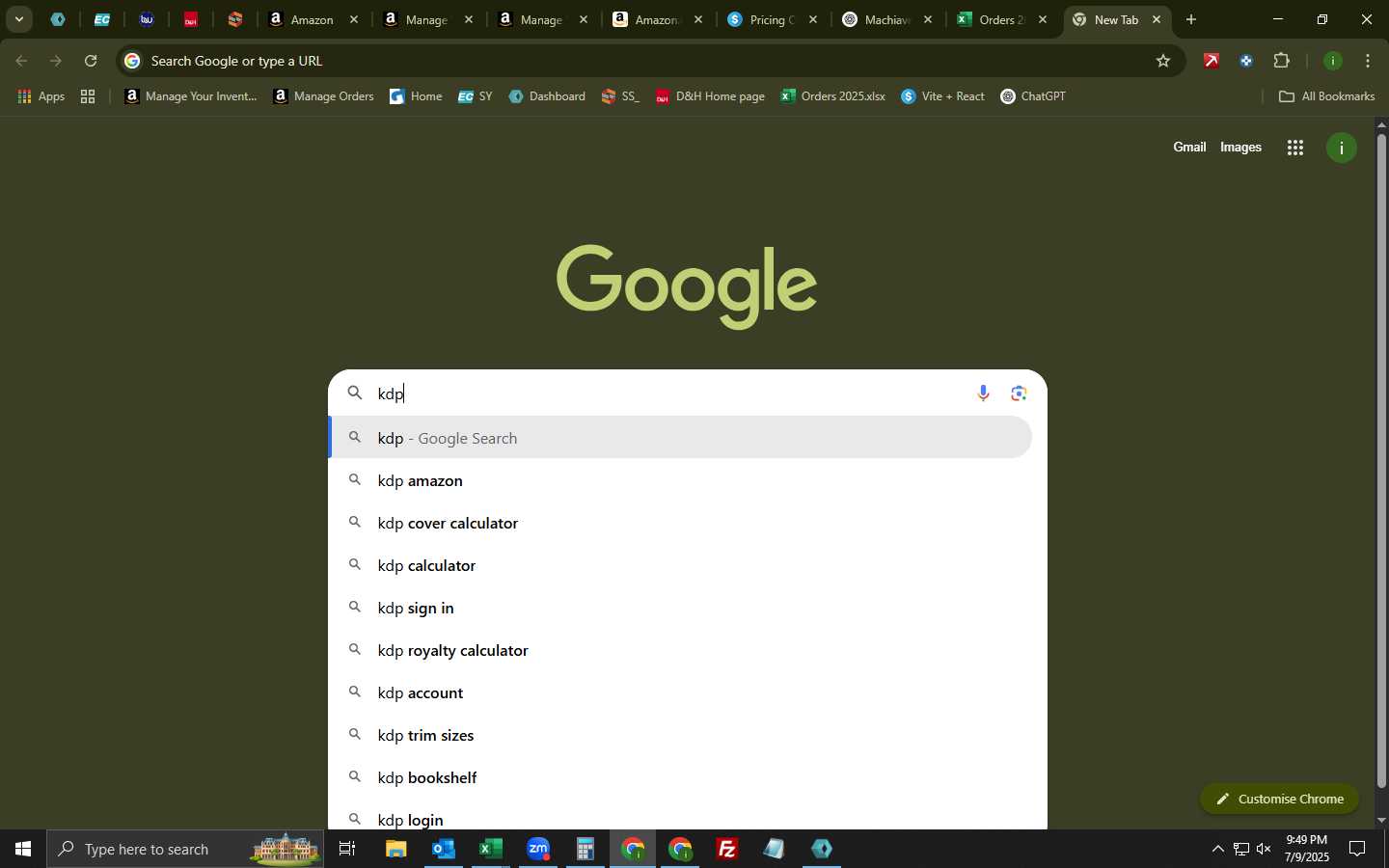Bookmark this tab with the star icon
This screenshot has height=868, width=1389.
pyautogui.click(x=1163, y=61)
